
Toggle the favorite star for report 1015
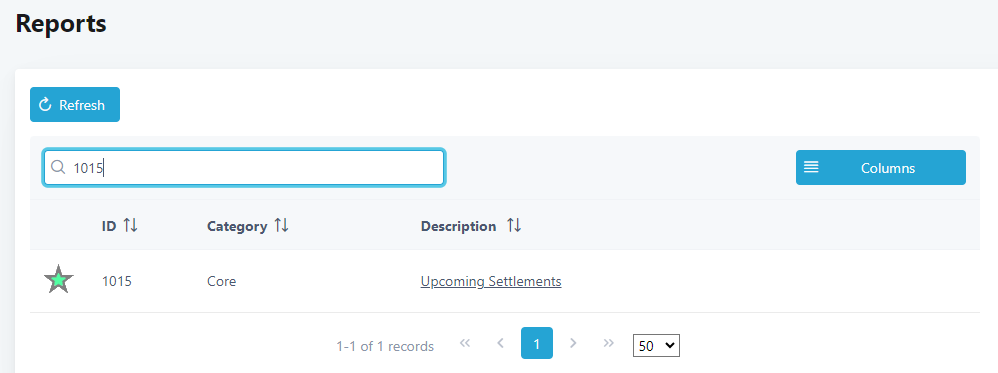point(59,279)
